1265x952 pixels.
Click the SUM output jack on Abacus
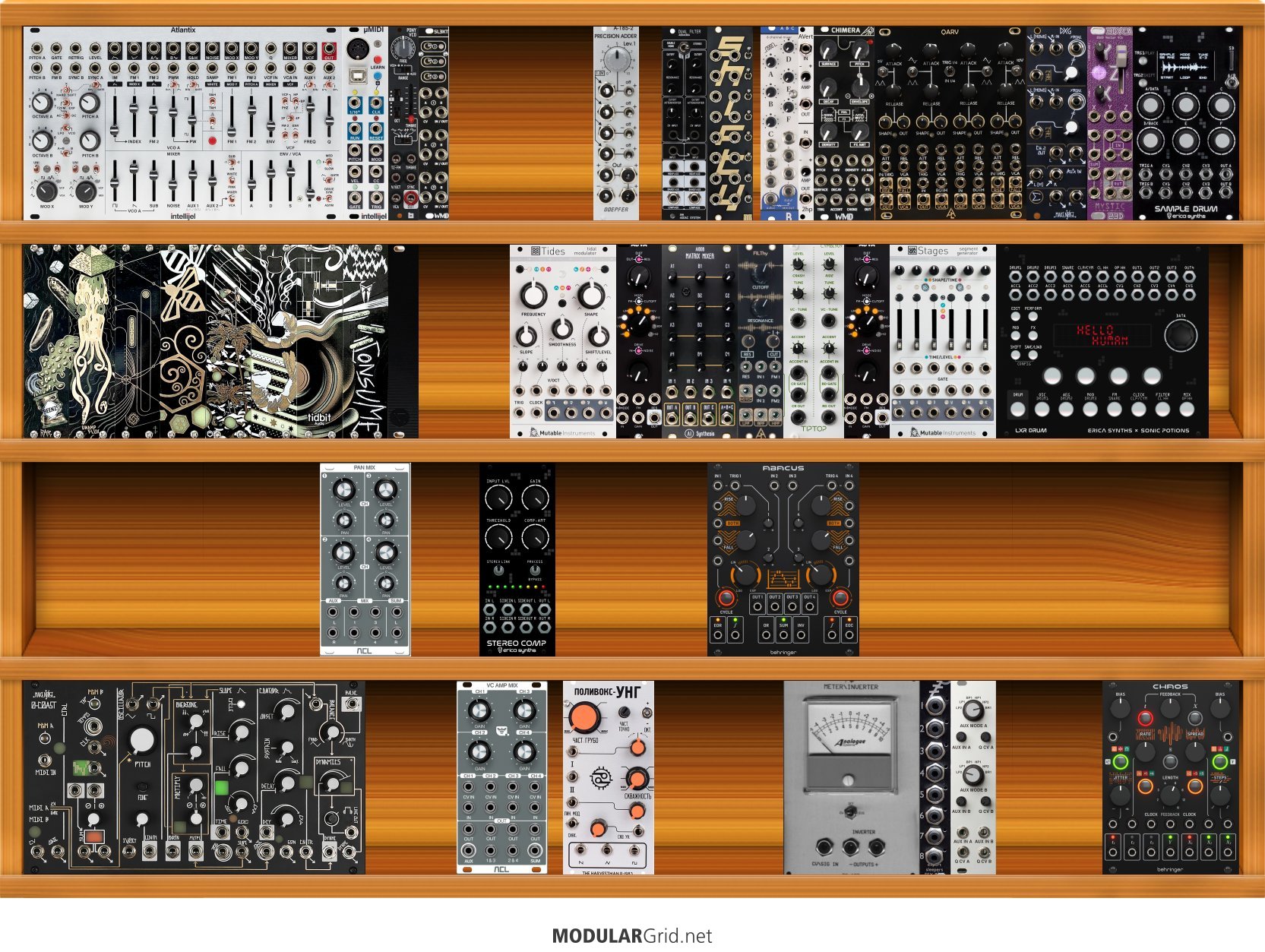(783, 634)
